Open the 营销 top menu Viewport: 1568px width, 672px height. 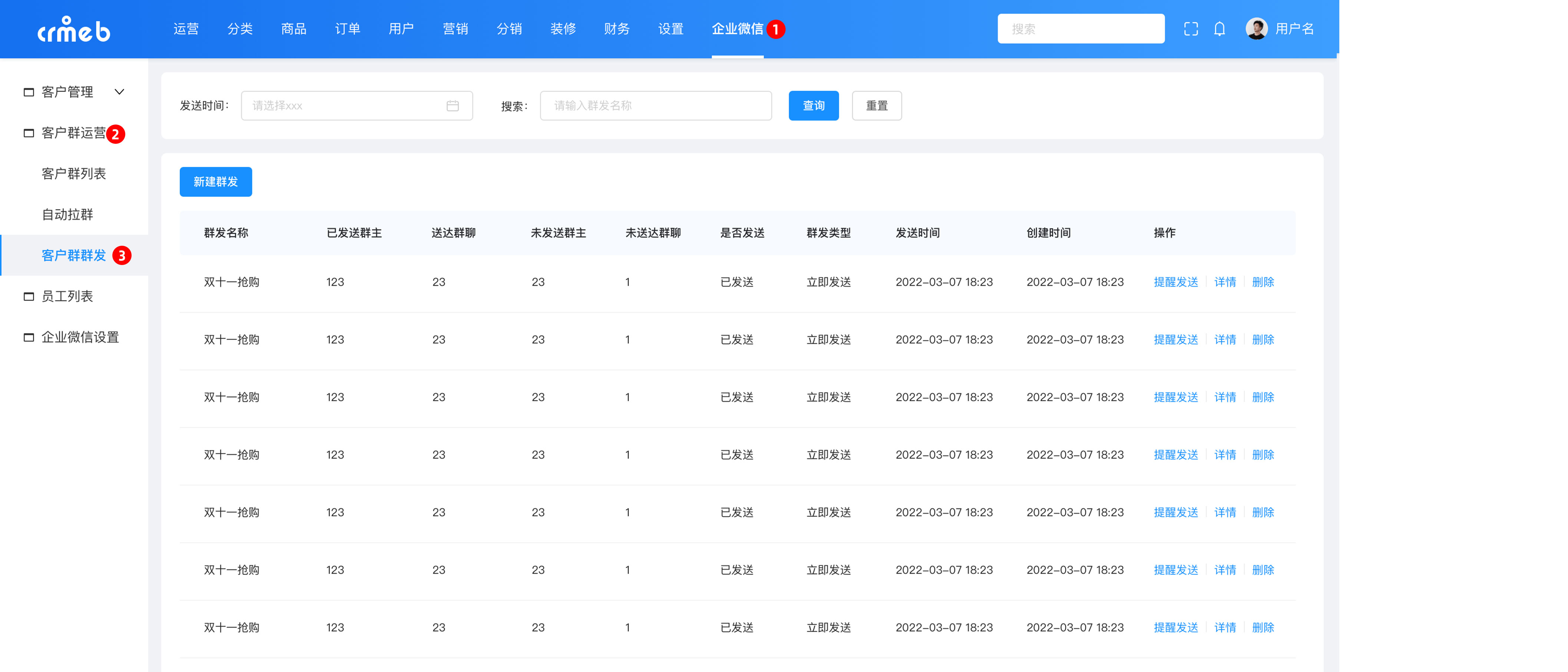click(455, 29)
